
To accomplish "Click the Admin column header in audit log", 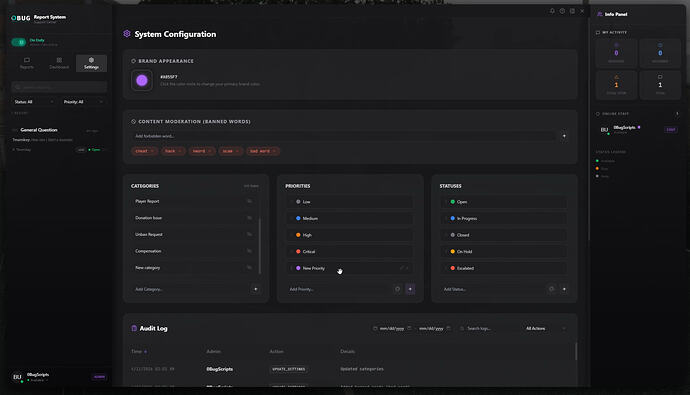I will pos(213,351).
